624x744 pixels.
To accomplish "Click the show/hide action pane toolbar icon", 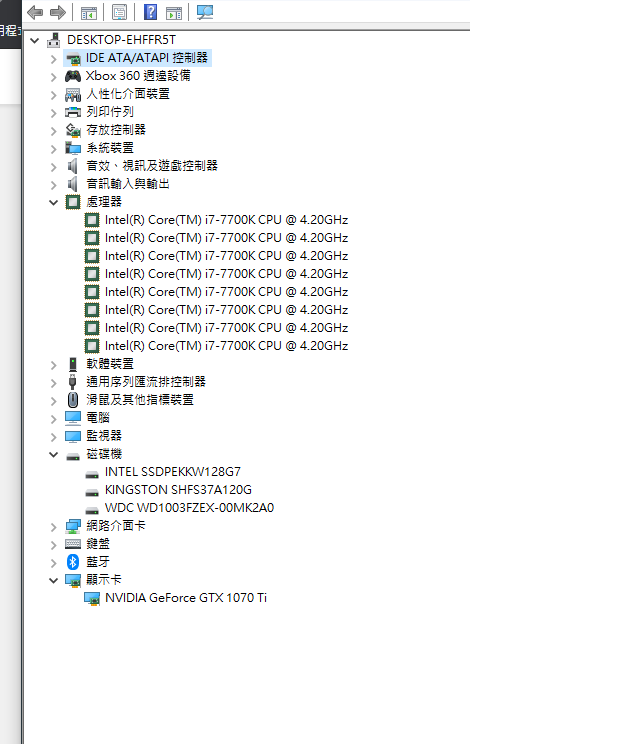I will click(x=174, y=13).
